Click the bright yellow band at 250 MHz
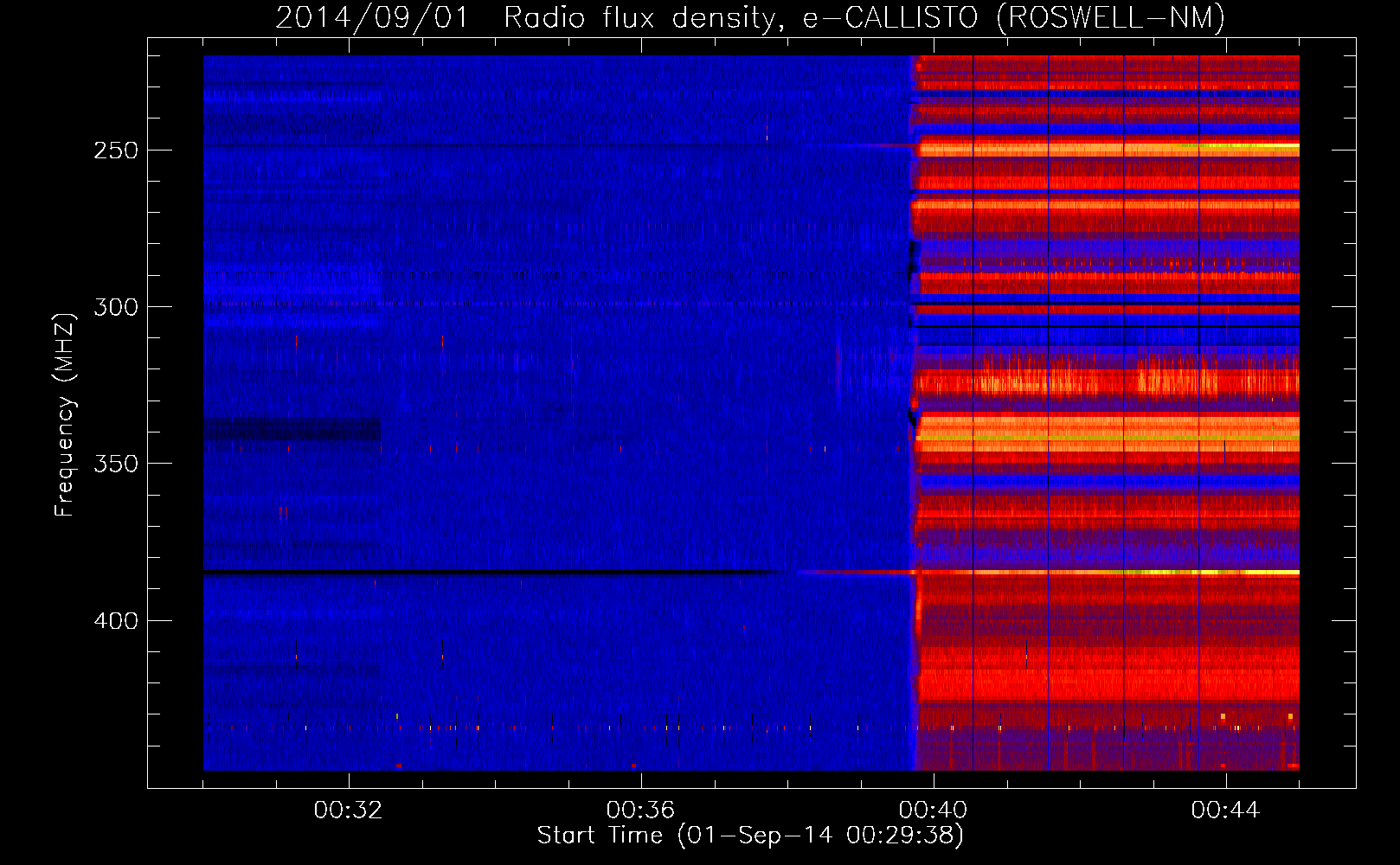The width and height of the screenshot is (1400, 865). [x=1108, y=148]
